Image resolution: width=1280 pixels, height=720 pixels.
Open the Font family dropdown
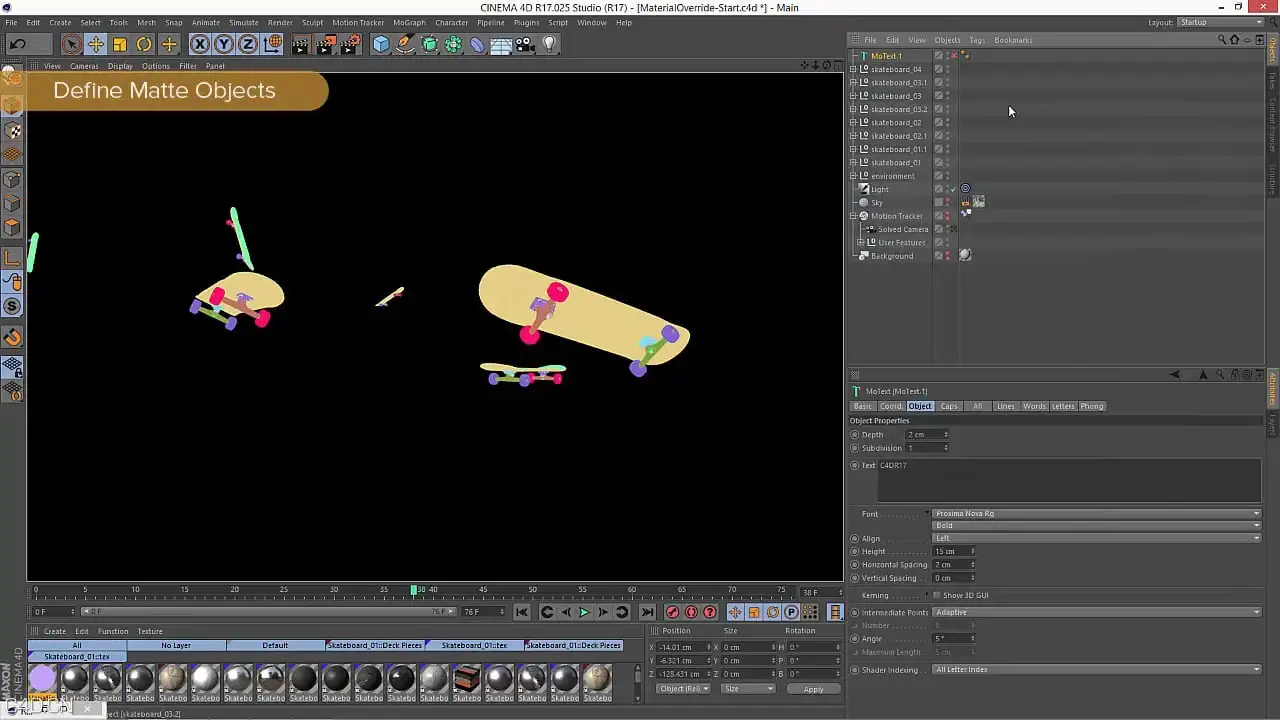coord(1096,513)
